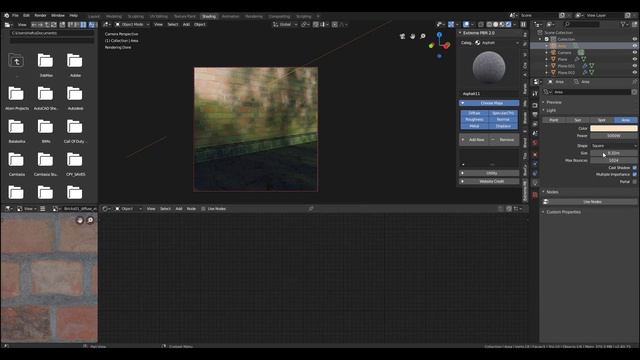The image size is (640, 360).
Task: Click the Asphalt material preview sphere
Action: (489, 68)
